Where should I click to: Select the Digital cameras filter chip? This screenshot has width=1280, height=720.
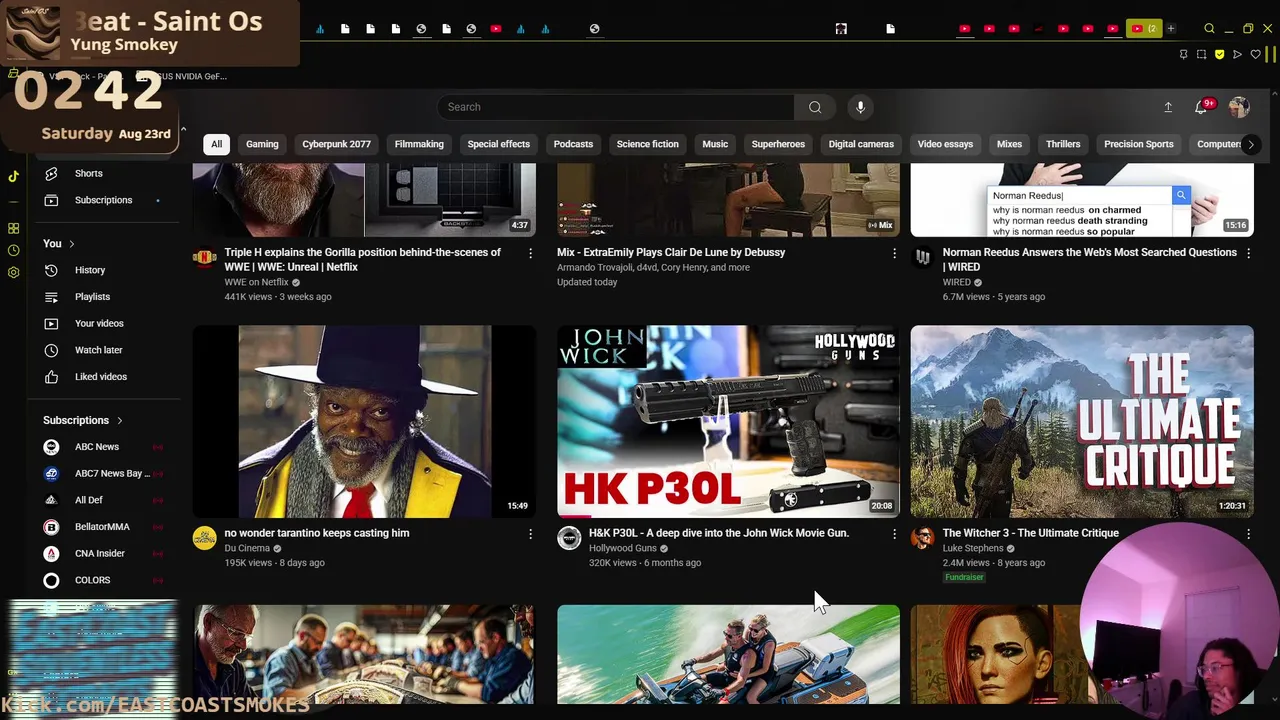[861, 144]
